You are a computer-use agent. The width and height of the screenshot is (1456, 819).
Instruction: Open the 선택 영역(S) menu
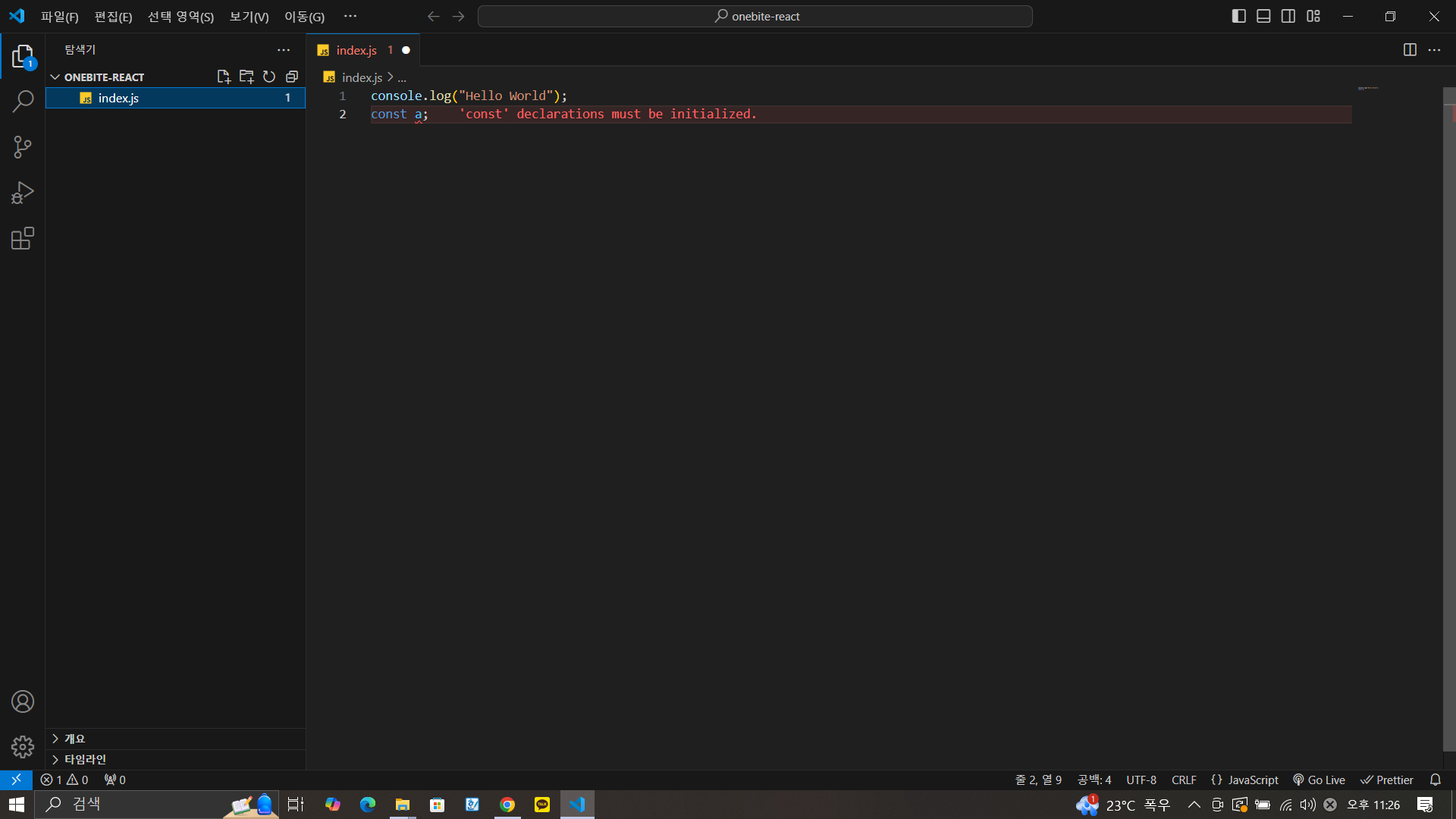180,17
